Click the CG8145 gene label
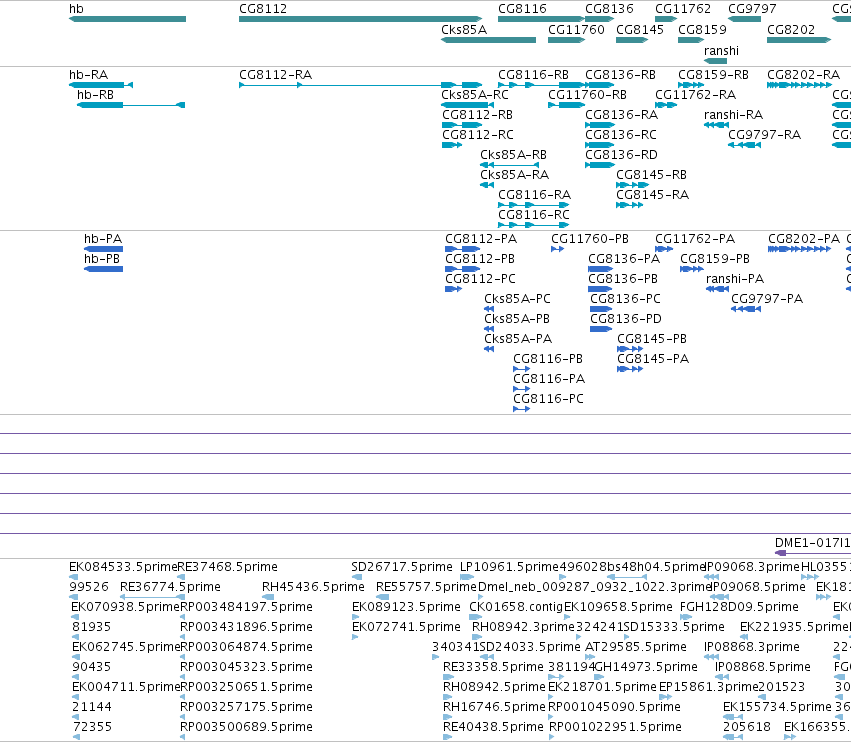The width and height of the screenshot is (851, 742). click(x=640, y=30)
